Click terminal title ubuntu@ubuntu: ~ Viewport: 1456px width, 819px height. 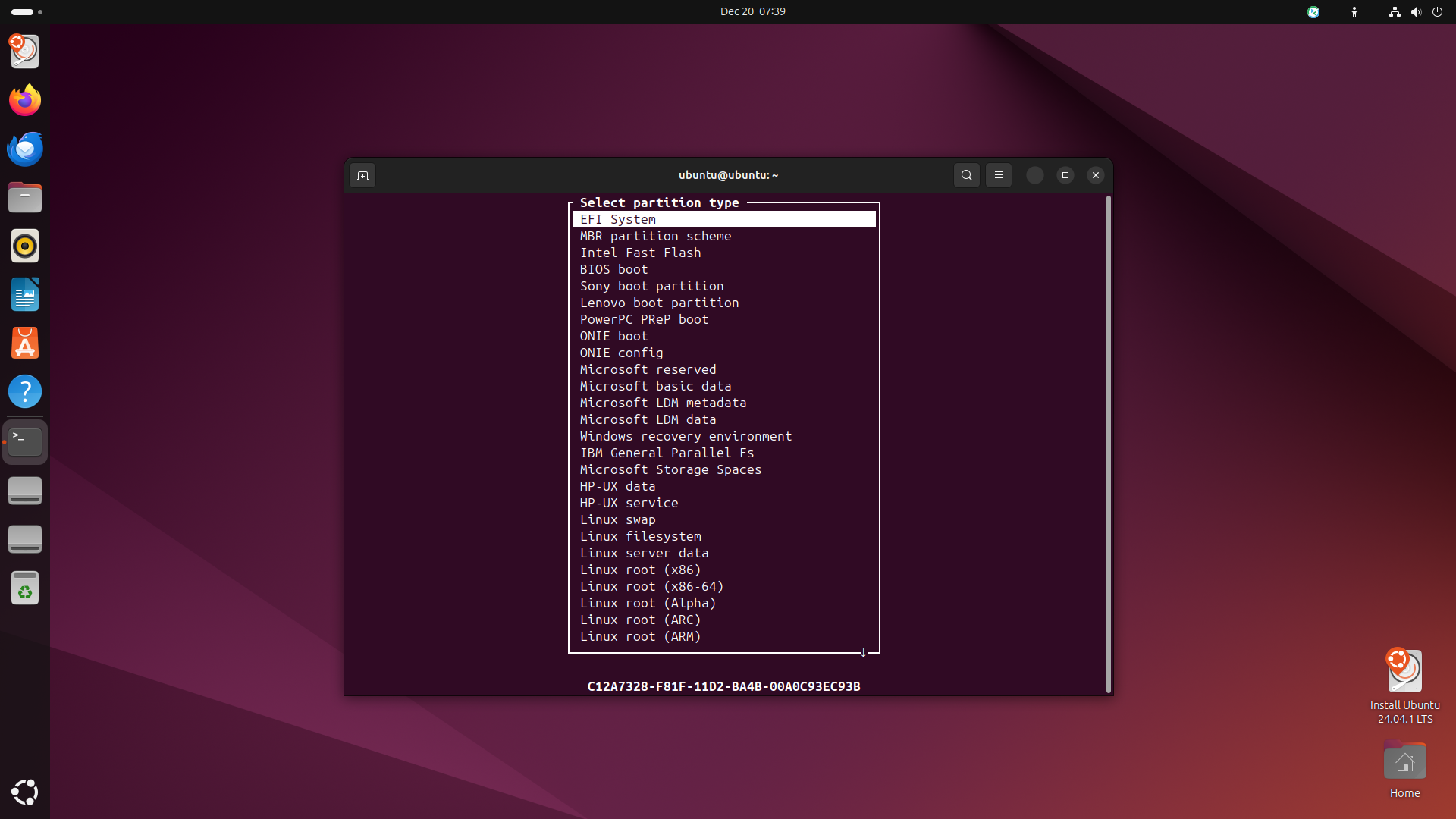728,175
